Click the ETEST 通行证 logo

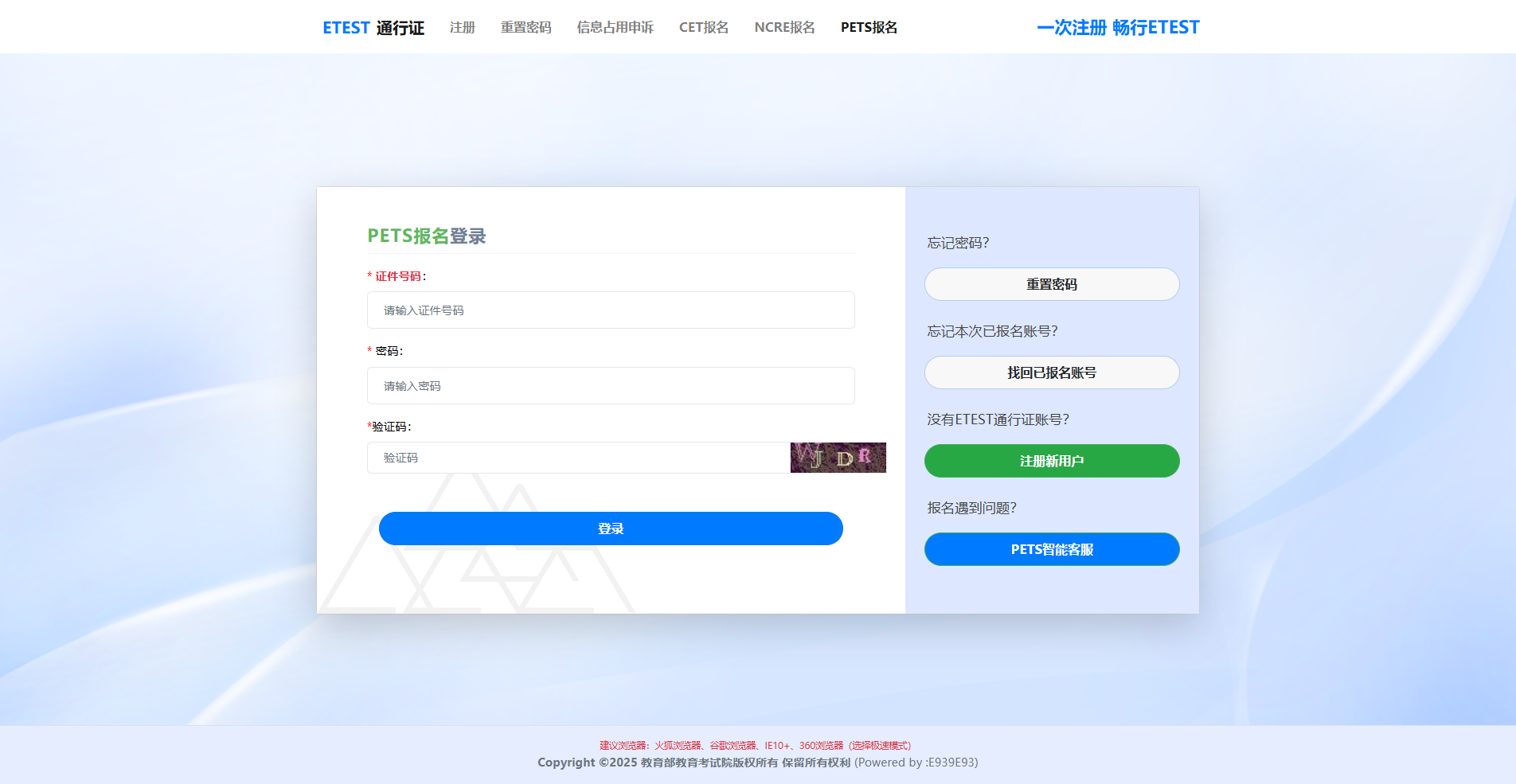(x=373, y=26)
